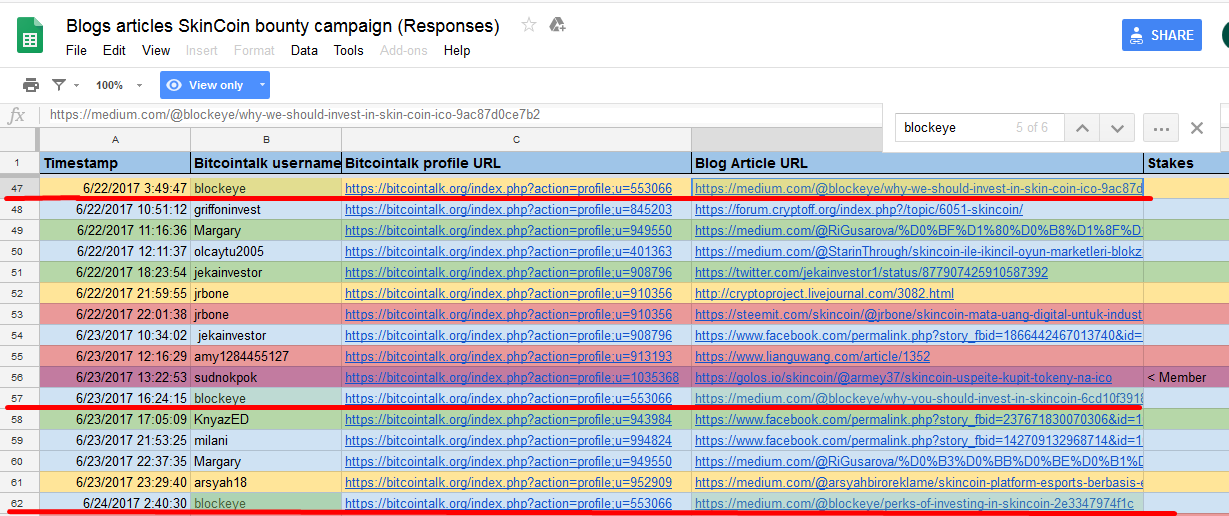The width and height of the screenshot is (1229, 516).
Task: Open profile link u=1035368
Action: 512,378
